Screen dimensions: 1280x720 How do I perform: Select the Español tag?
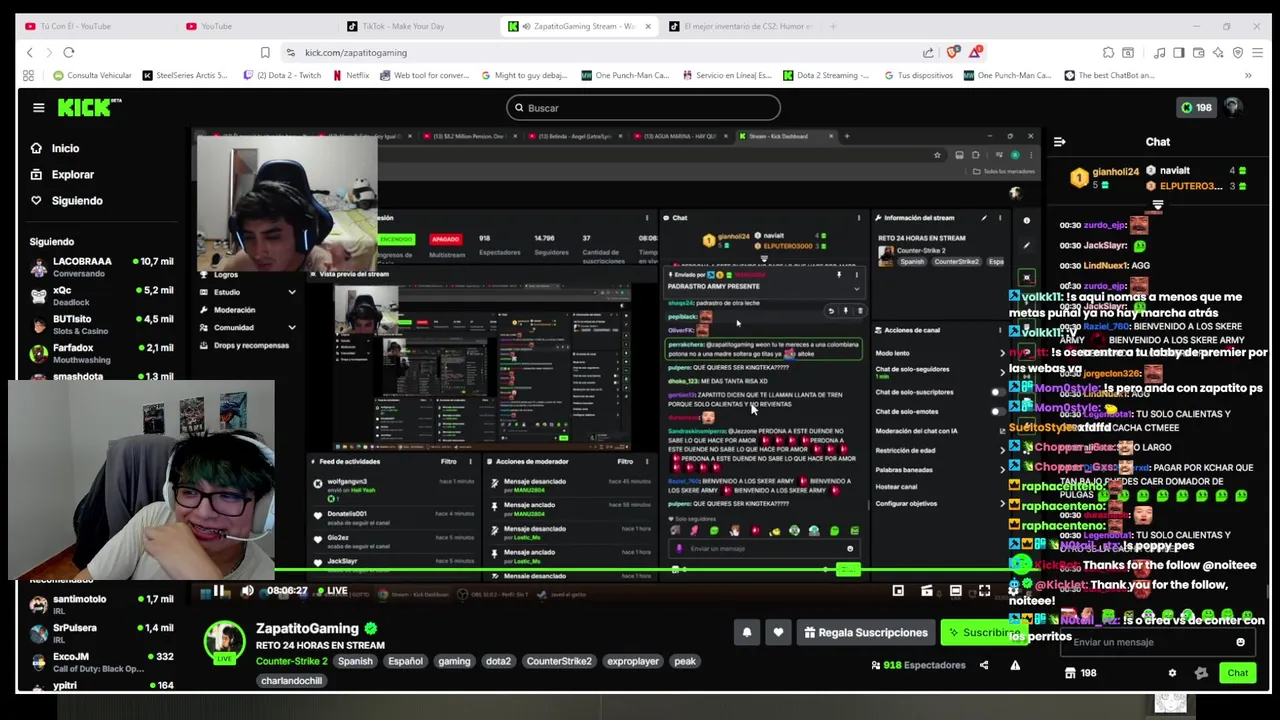pos(405,661)
